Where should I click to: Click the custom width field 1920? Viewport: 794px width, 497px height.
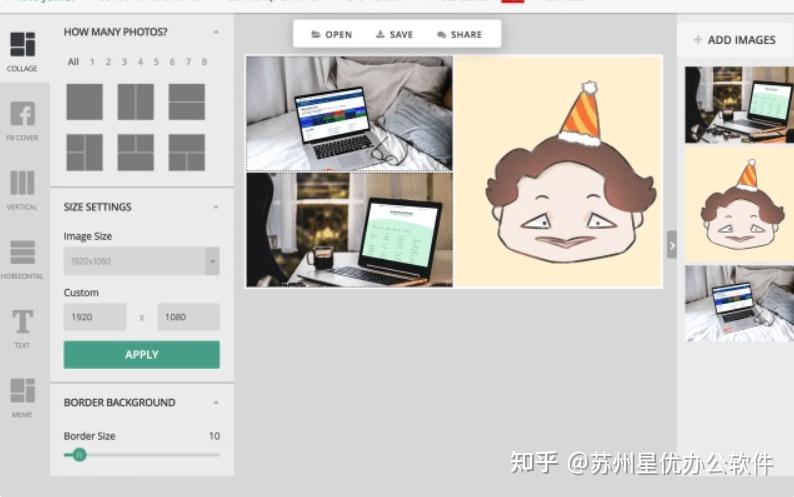click(95, 317)
